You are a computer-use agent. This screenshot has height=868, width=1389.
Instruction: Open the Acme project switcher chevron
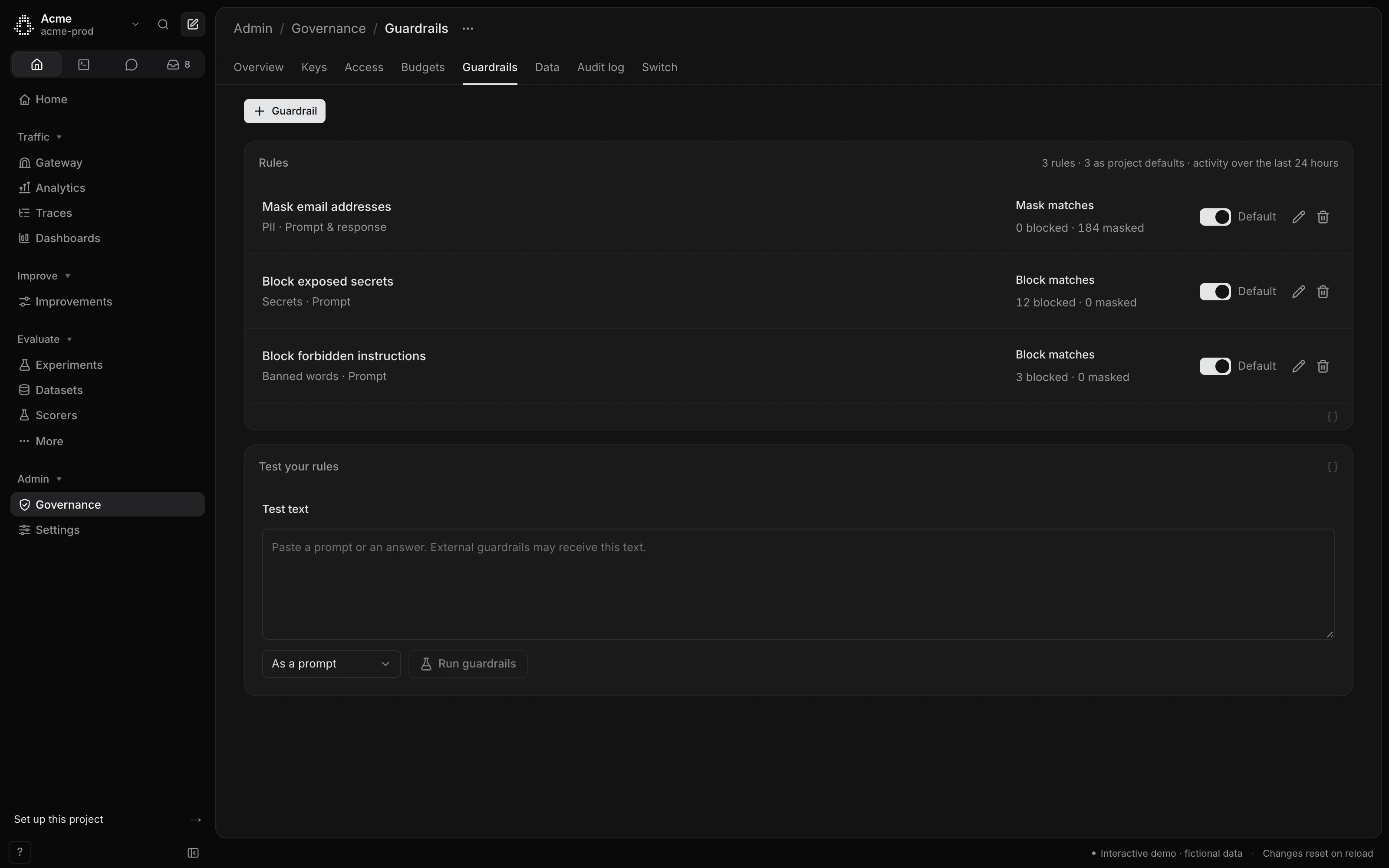[135, 24]
